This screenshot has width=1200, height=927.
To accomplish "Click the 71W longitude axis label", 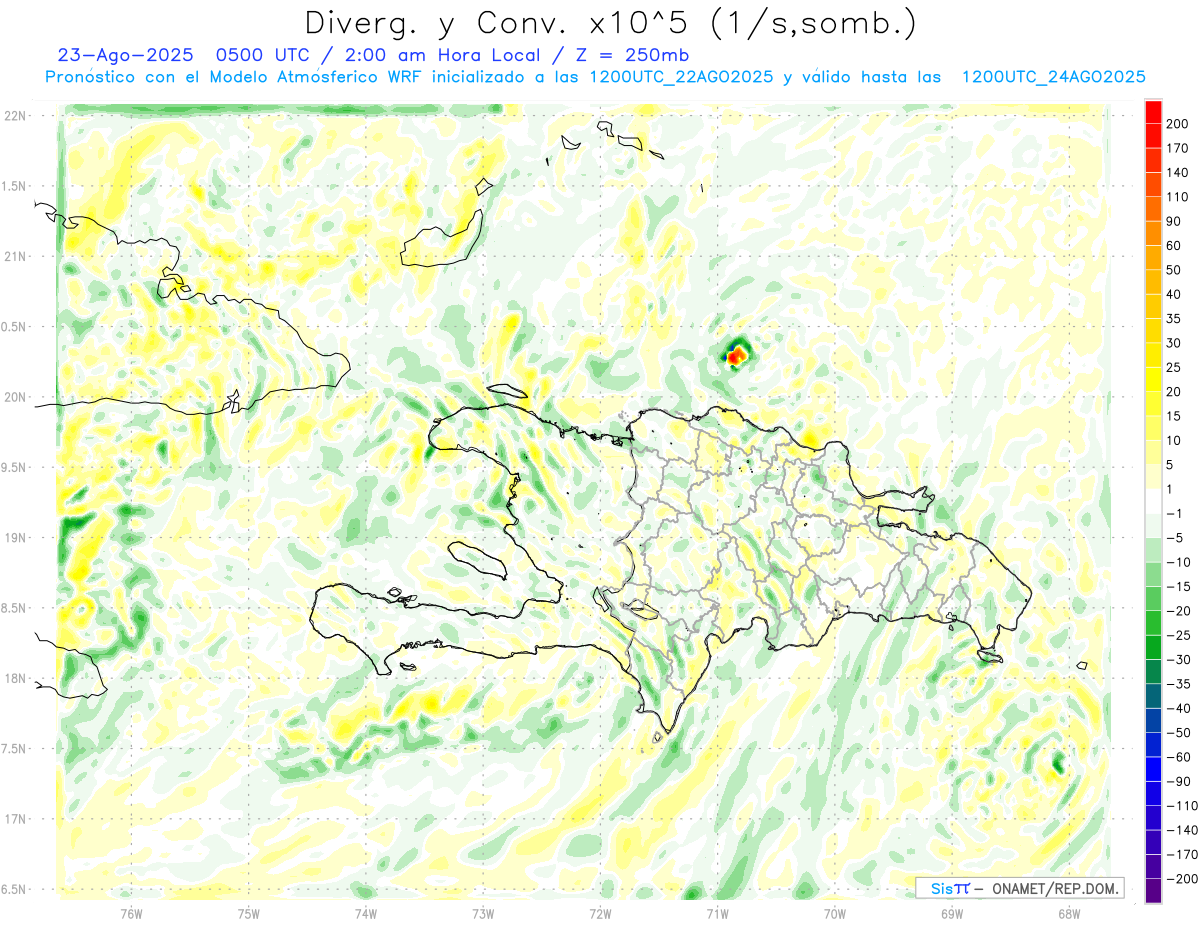I will tap(717, 913).
